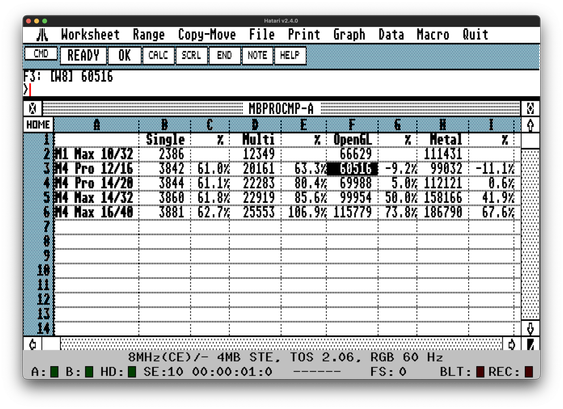Select the 'Metal' header cell
The width and height of the screenshot is (563, 409).
(x=443, y=140)
